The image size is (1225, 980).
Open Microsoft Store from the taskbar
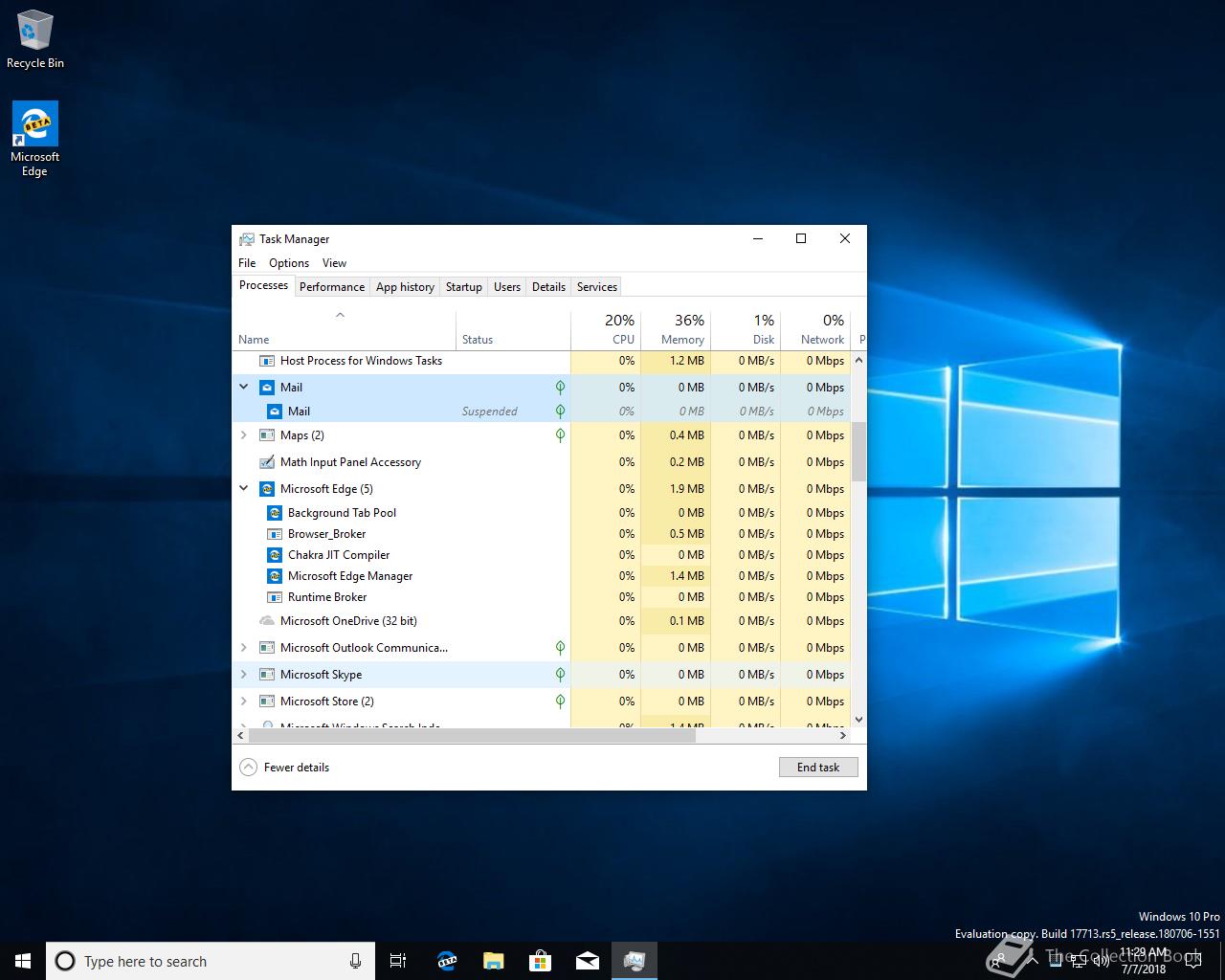[540, 961]
